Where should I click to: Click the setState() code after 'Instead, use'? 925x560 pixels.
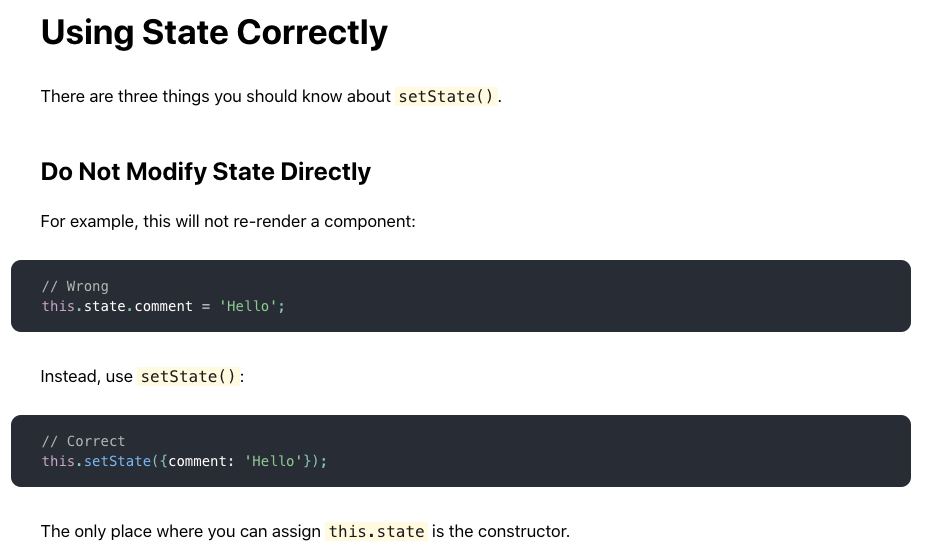pos(188,376)
